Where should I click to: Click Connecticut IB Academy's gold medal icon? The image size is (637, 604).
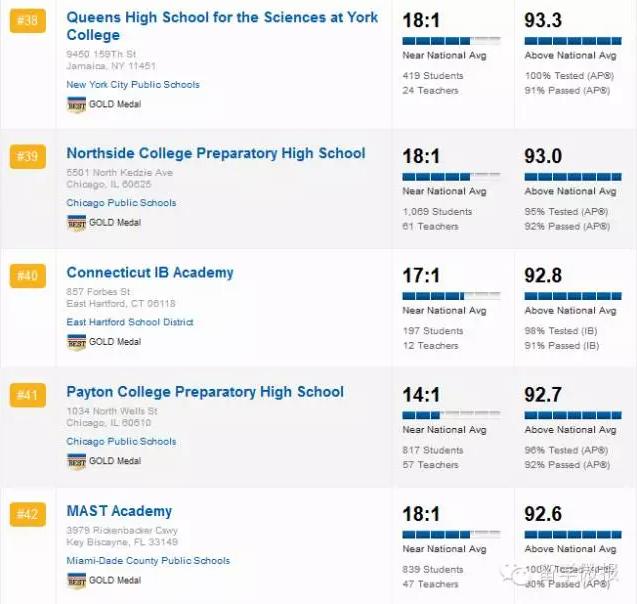76,342
